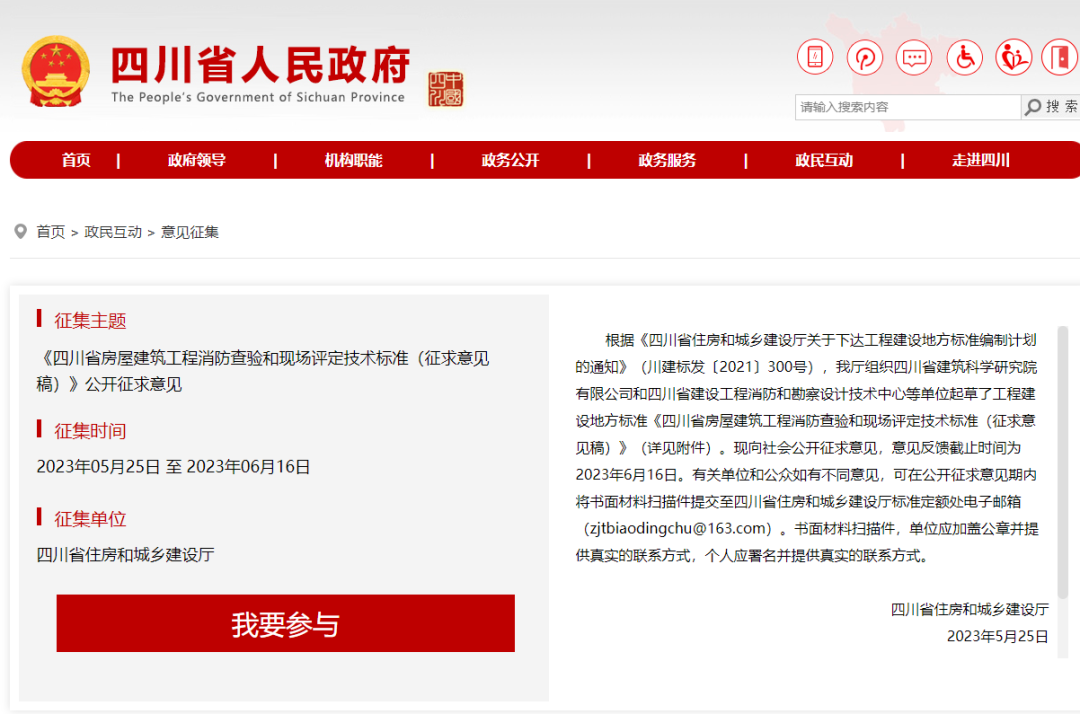This screenshot has height=714, width=1080.
Task: Open the 政务公开 navigation menu item
Action: coord(510,160)
